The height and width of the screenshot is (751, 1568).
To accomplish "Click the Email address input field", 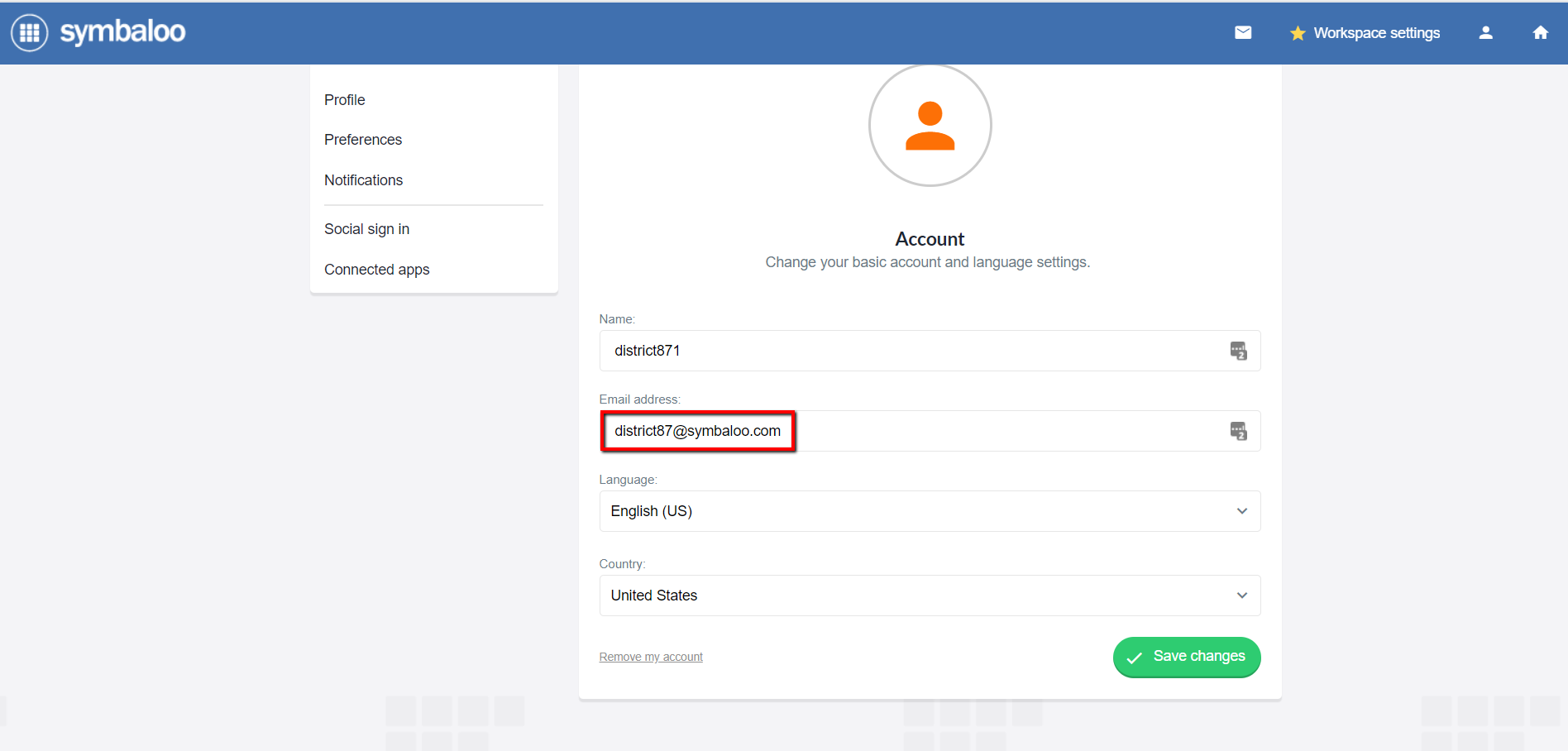I will coord(930,431).
